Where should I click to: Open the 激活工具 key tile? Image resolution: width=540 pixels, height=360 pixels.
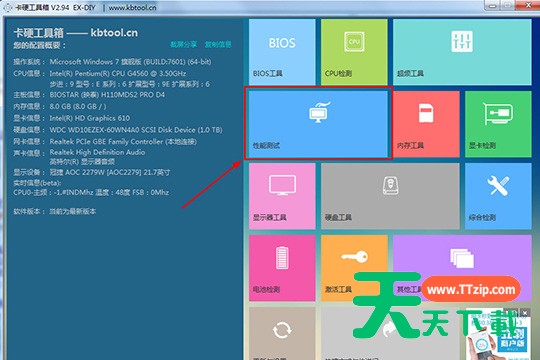[x=354, y=268]
